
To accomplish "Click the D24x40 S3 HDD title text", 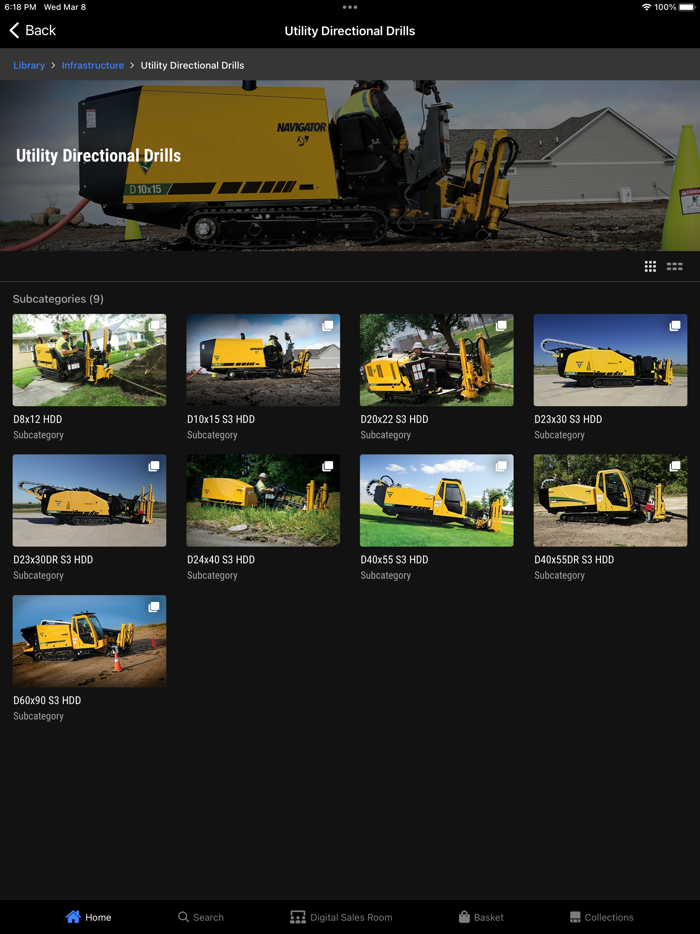I will 221,560.
